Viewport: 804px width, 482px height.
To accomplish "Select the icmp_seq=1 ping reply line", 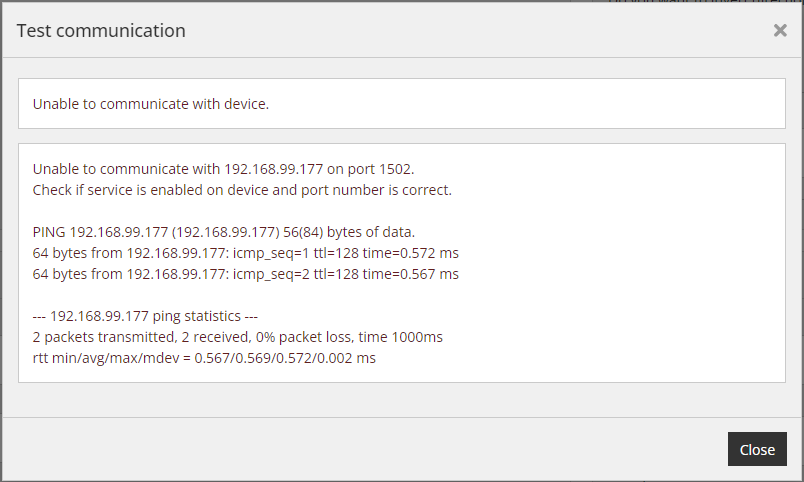I will tap(246, 253).
